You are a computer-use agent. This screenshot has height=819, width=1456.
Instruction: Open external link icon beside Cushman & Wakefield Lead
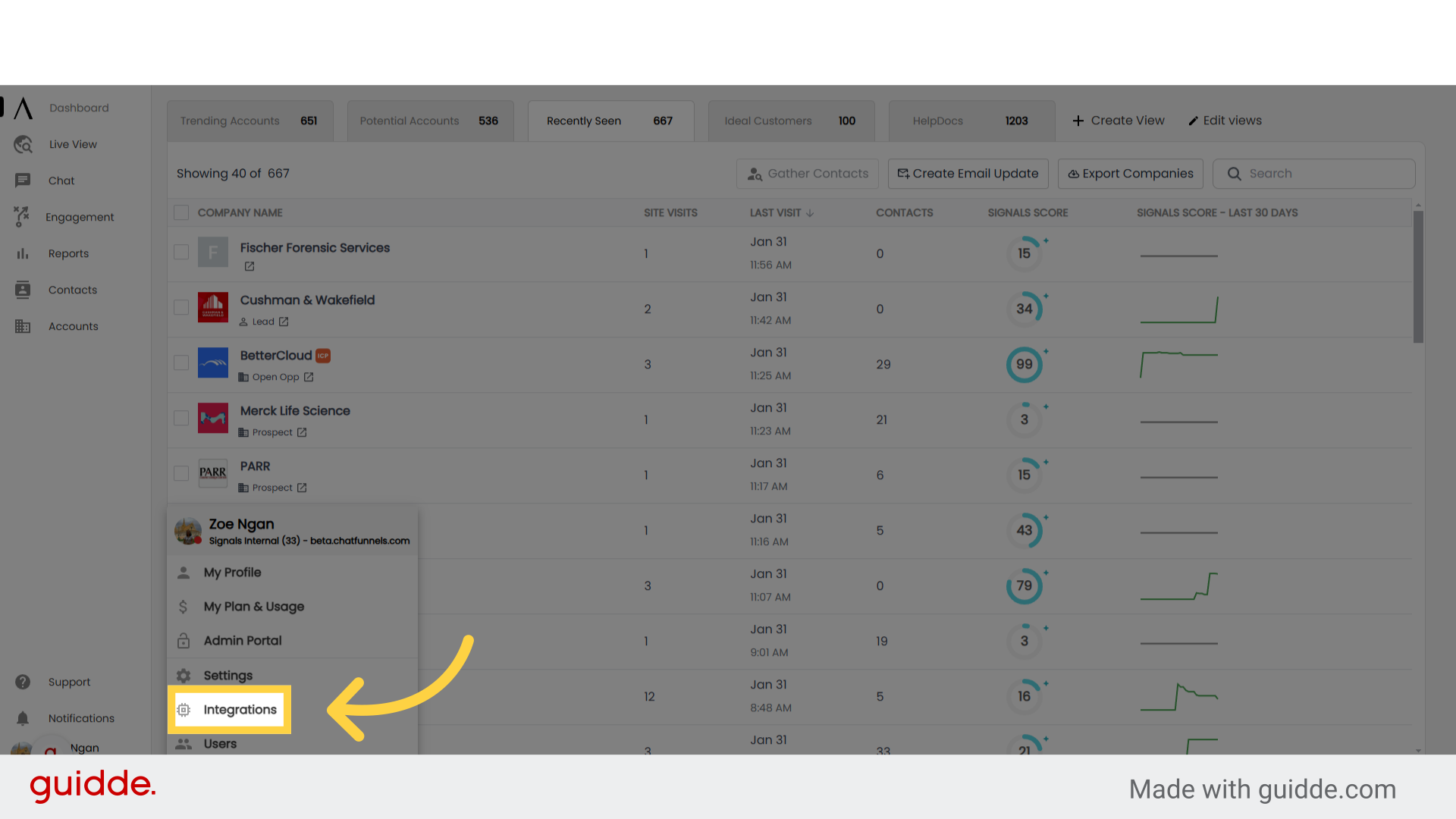point(284,322)
